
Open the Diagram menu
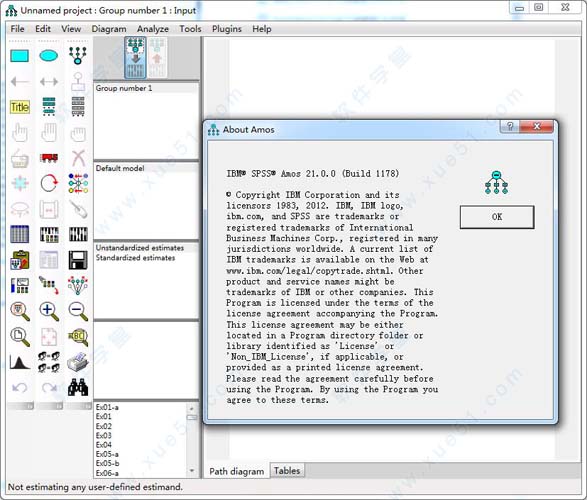pos(109,29)
